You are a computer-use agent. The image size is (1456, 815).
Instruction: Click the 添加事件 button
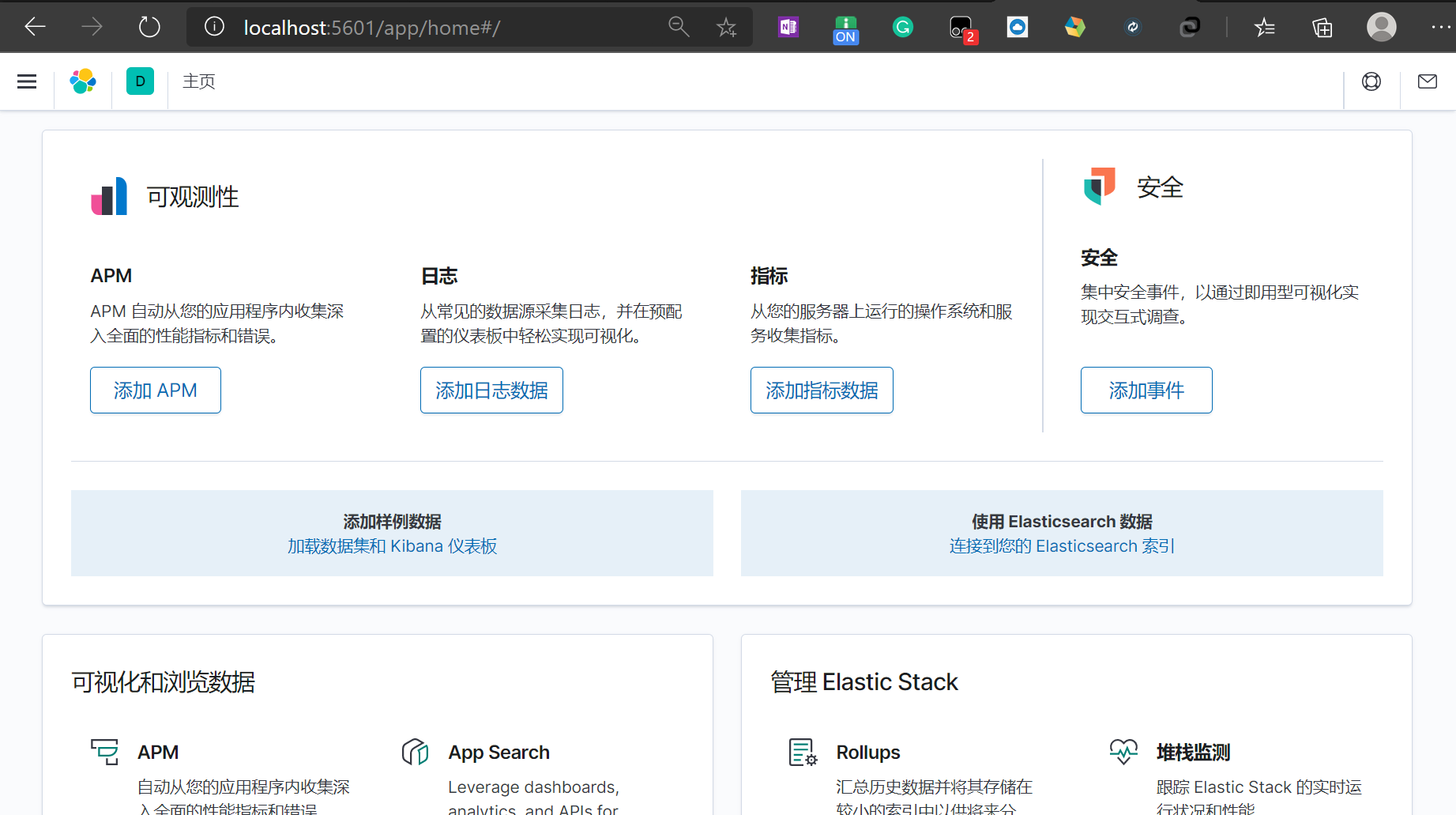click(x=1146, y=390)
